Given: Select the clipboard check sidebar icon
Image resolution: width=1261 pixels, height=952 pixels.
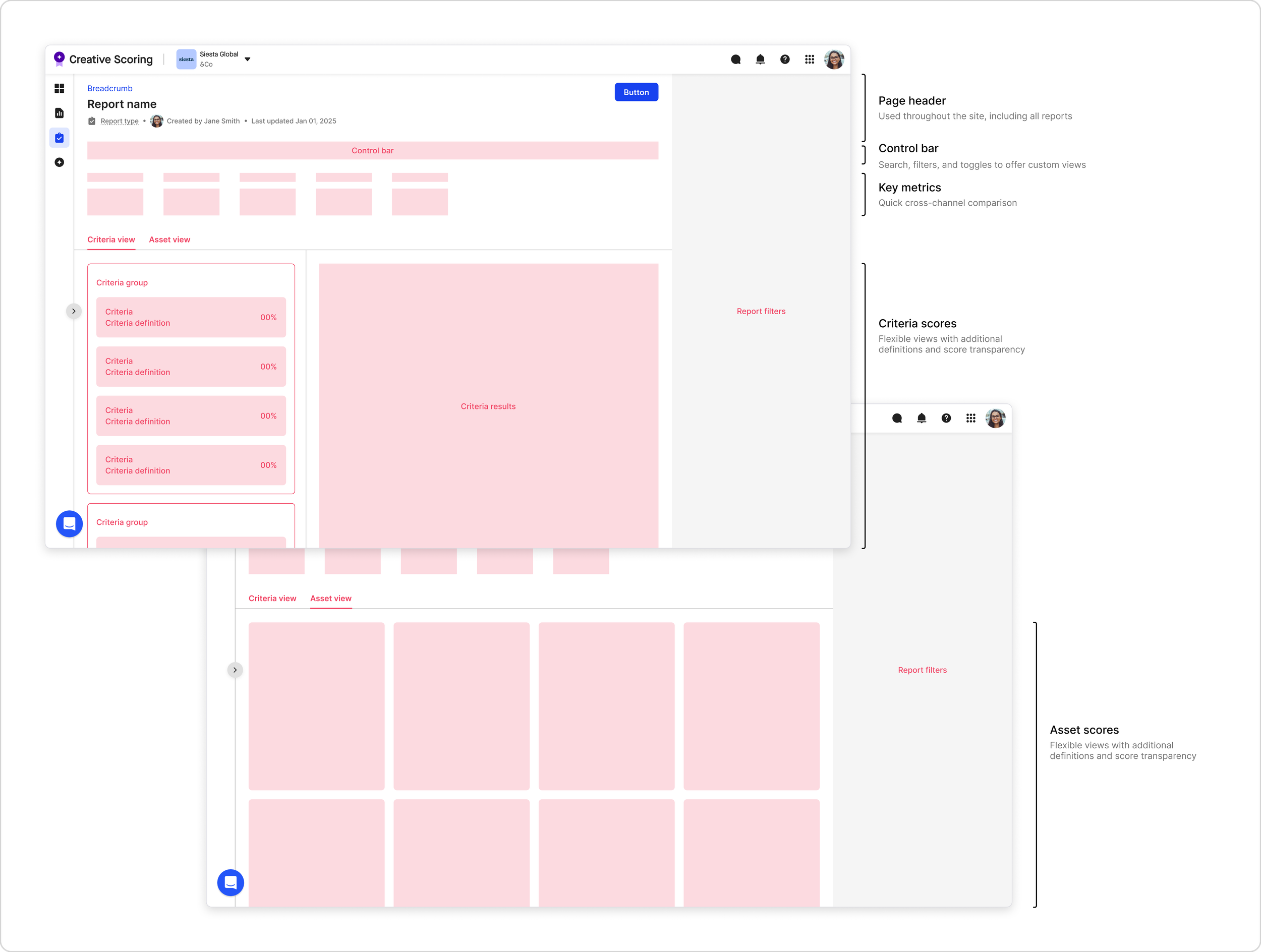Looking at the screenshot, I should coord(60,138).
